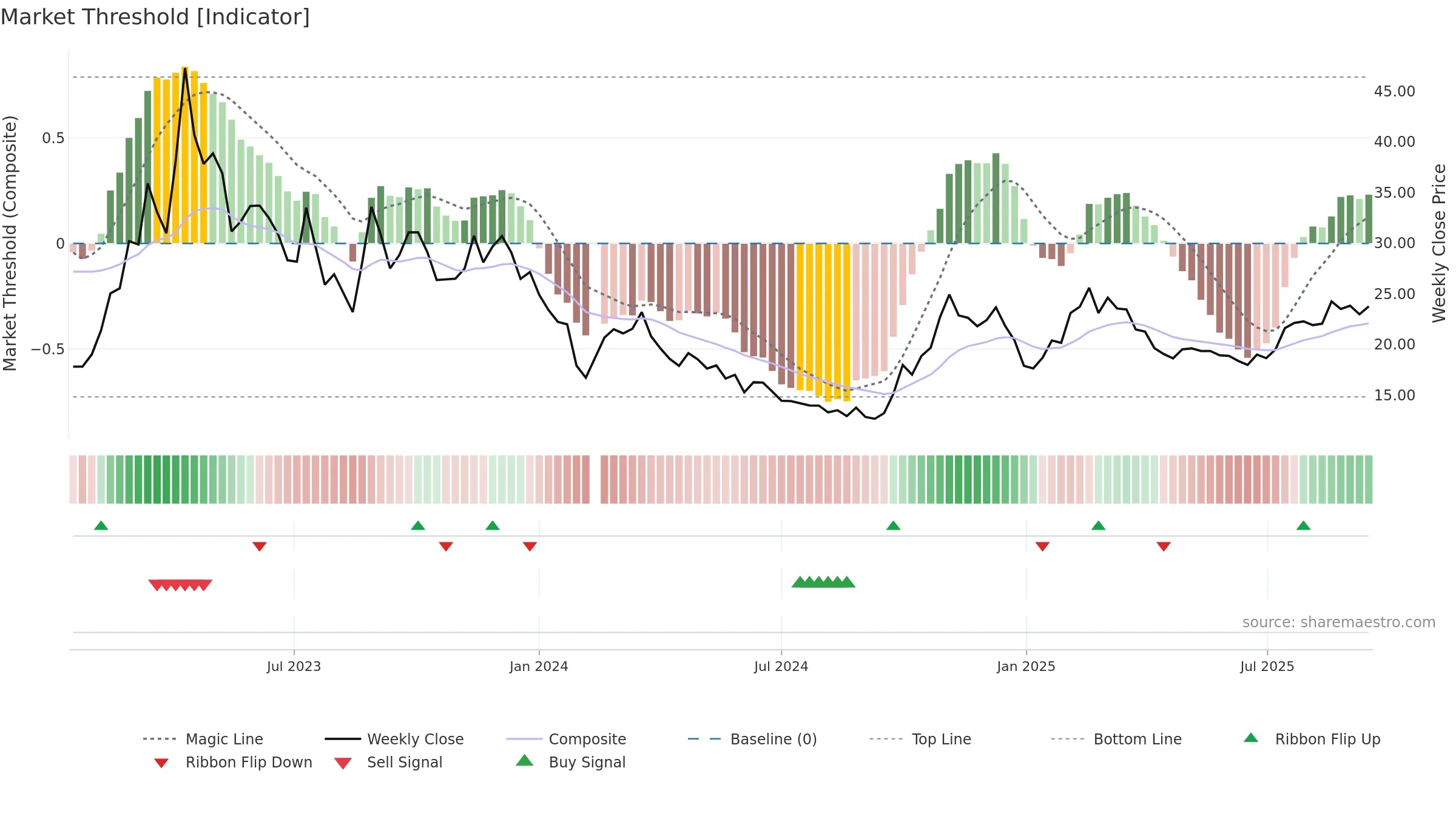Toggle the Weekly Close legend entry

click(x=394, y=739)
